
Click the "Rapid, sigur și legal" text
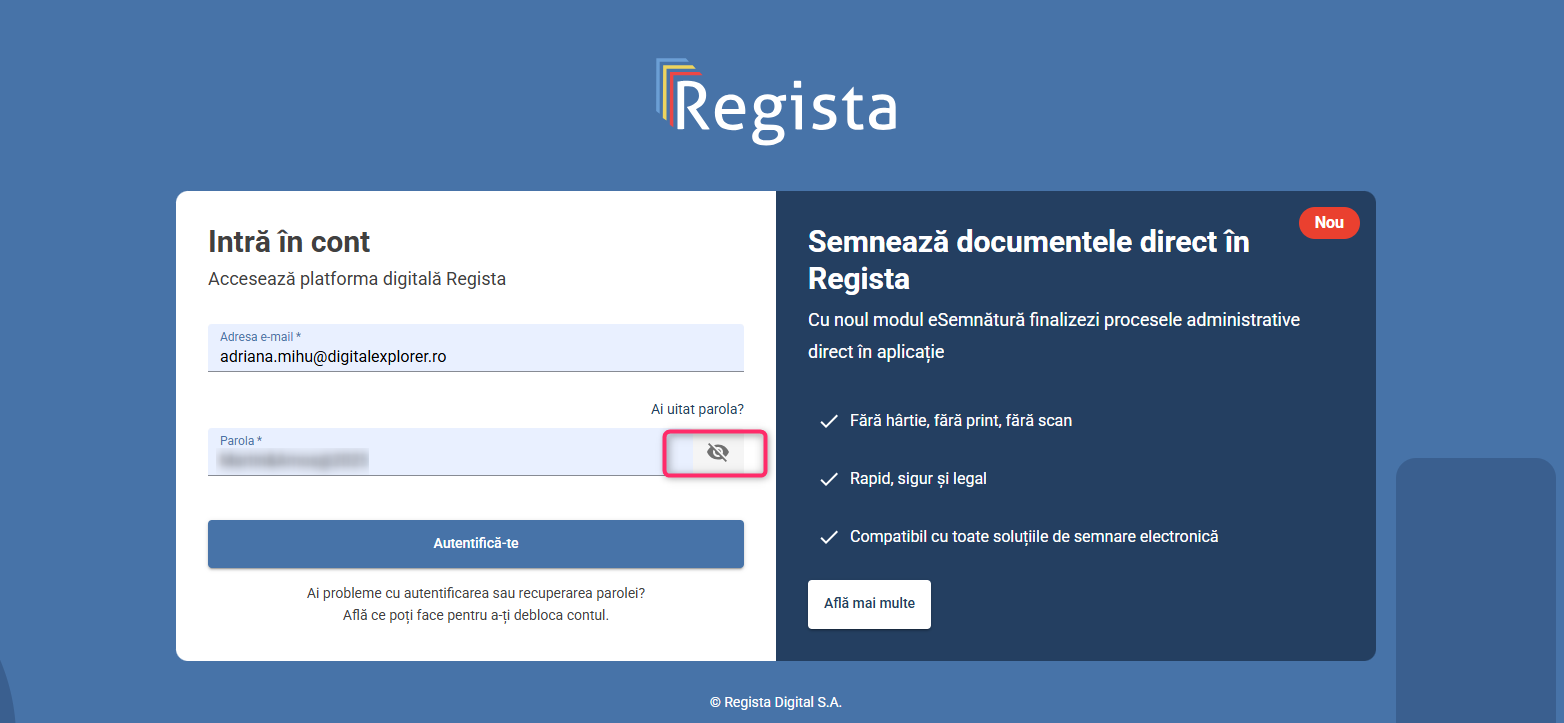click(x=918, y=479)
